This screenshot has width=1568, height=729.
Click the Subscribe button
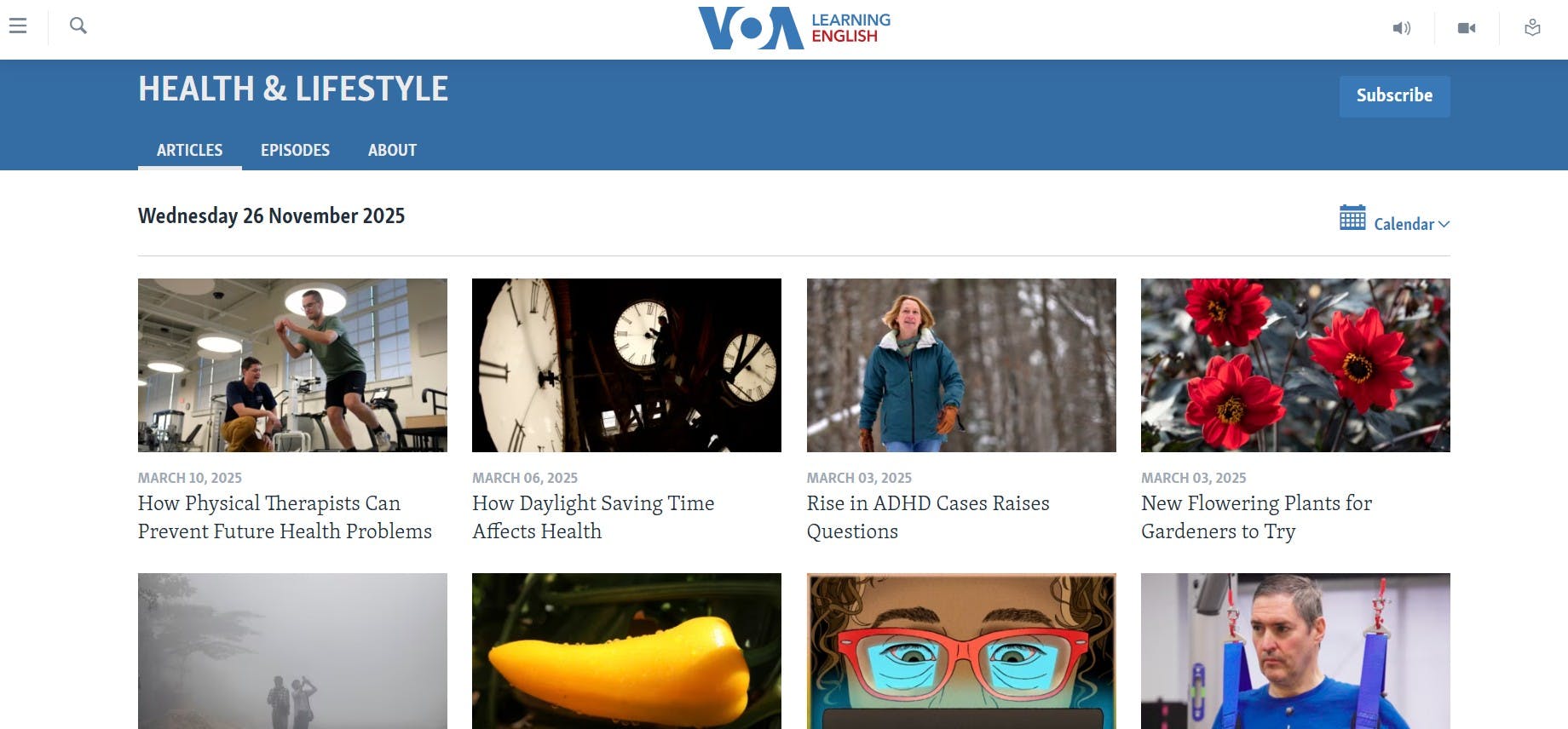(1394, 96)
